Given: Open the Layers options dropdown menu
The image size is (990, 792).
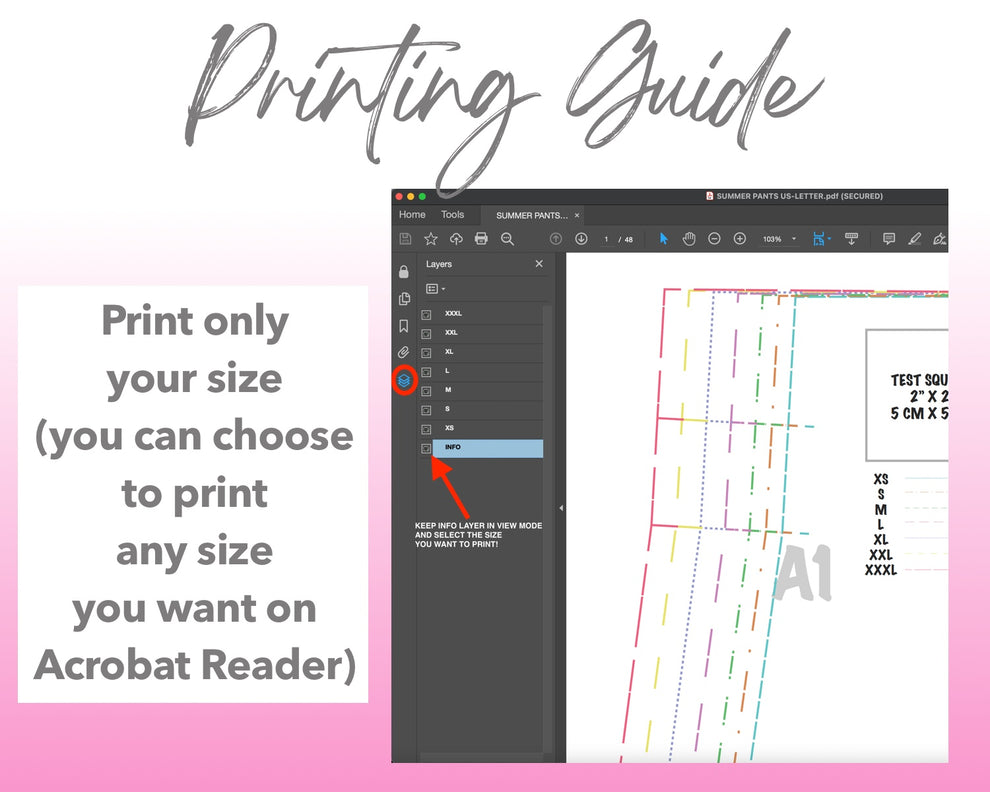Looking at the screenshot, I should tap(435, 289).
